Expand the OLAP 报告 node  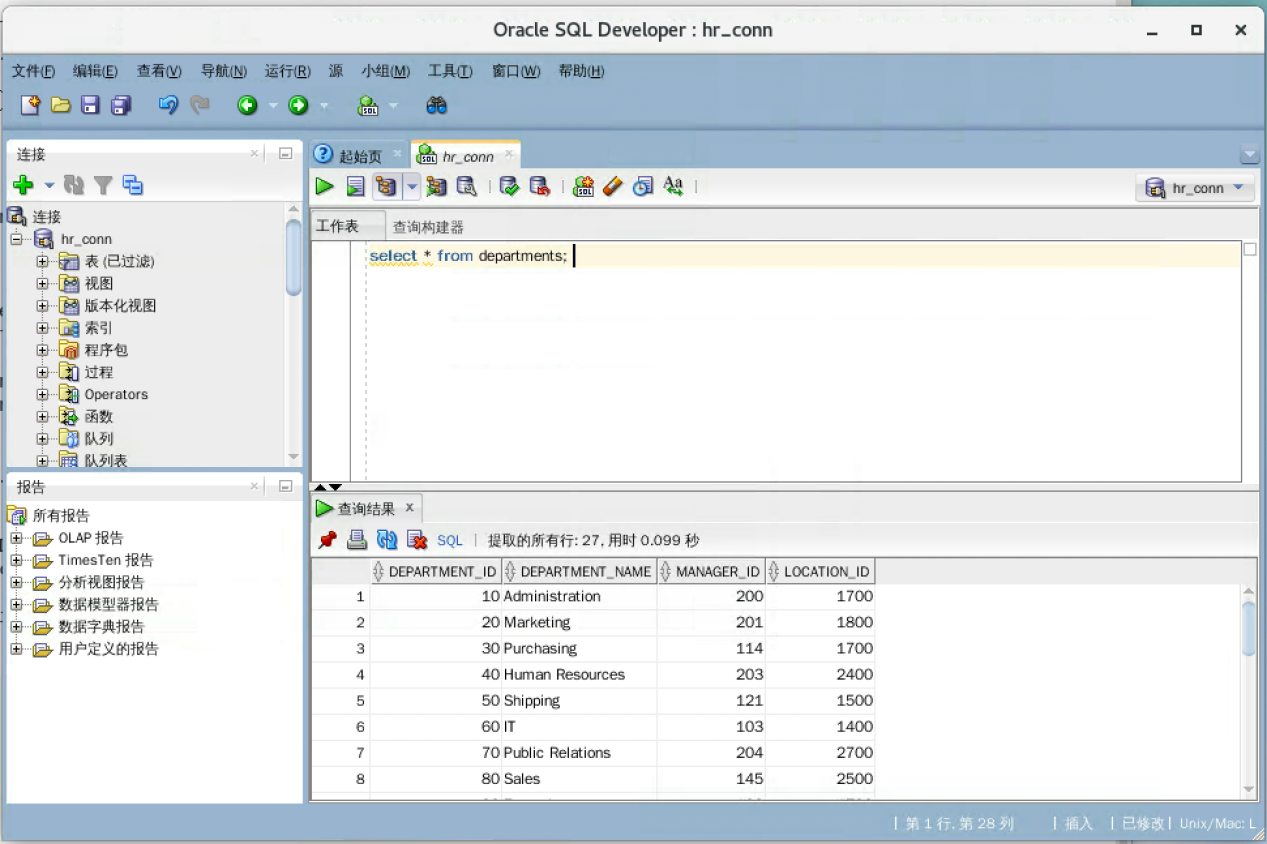16,538
